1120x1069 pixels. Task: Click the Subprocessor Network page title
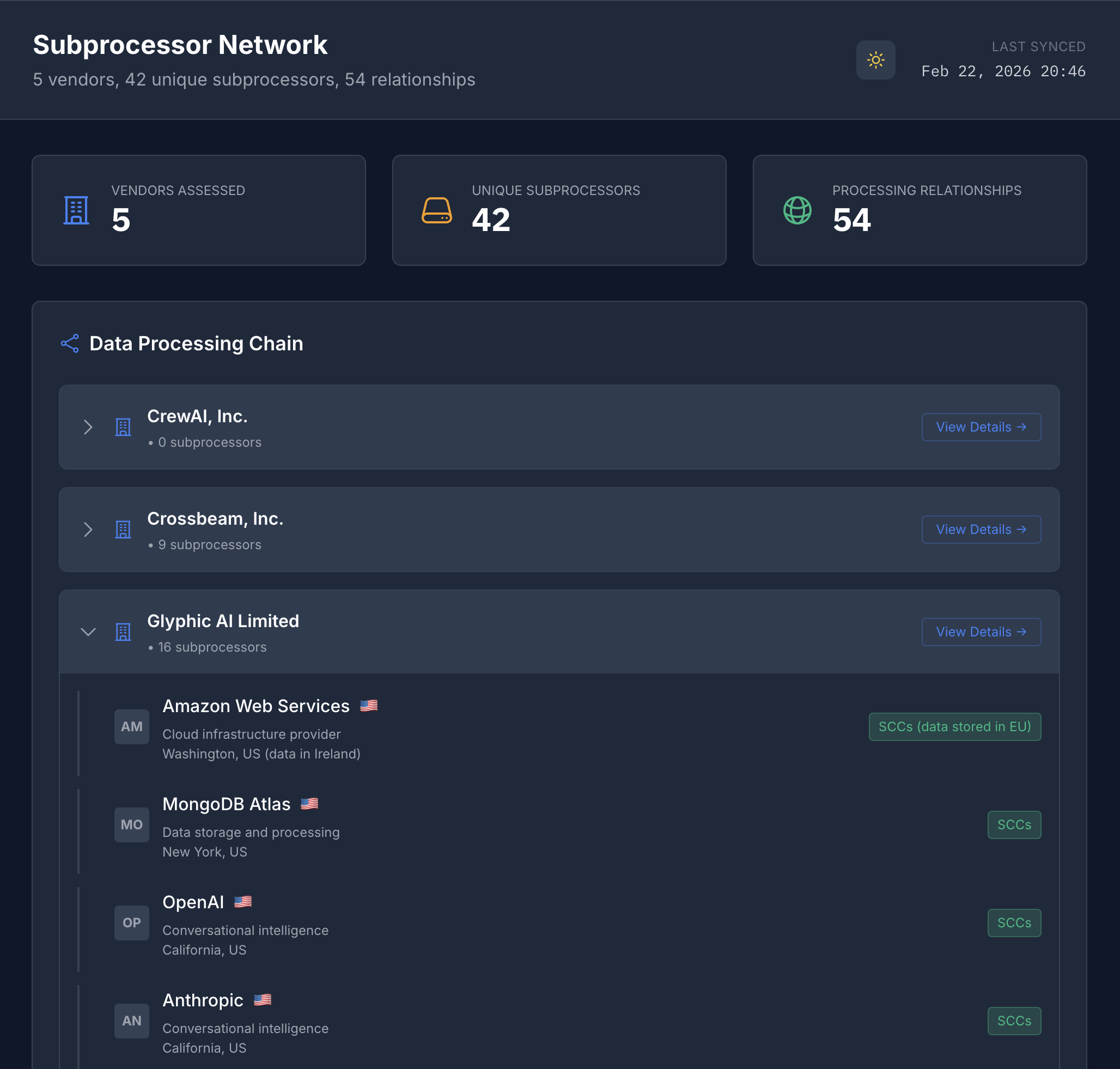pyautogui.click(x=180, y=45)
